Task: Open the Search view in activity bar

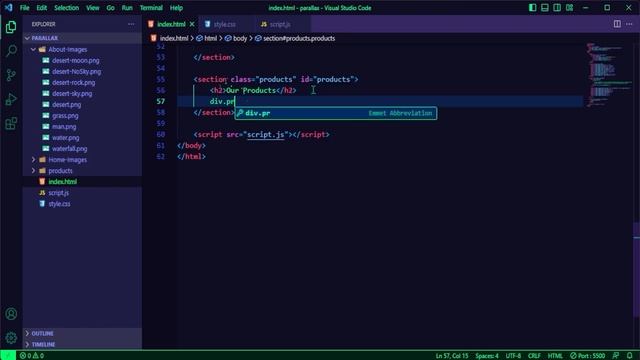Action: click(x=11, y=51)
